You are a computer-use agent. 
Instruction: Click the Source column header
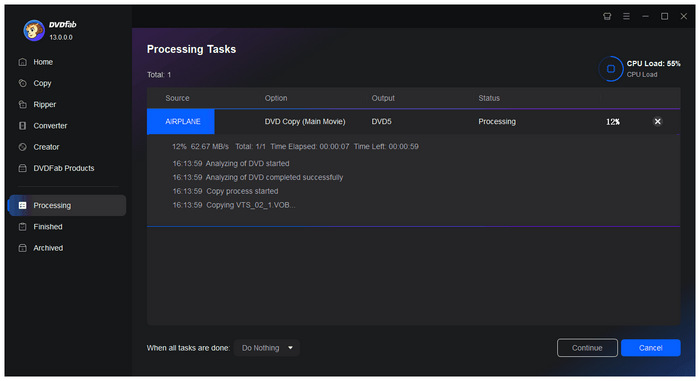point(177,98)
